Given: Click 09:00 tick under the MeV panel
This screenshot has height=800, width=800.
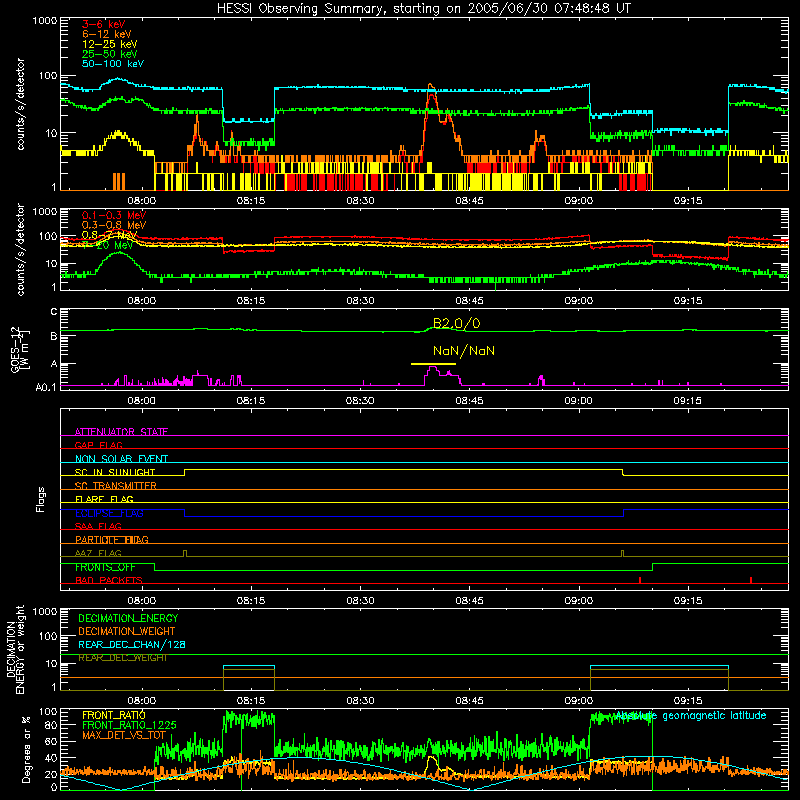Looking at the screenshot, I should tap(579, 301).
